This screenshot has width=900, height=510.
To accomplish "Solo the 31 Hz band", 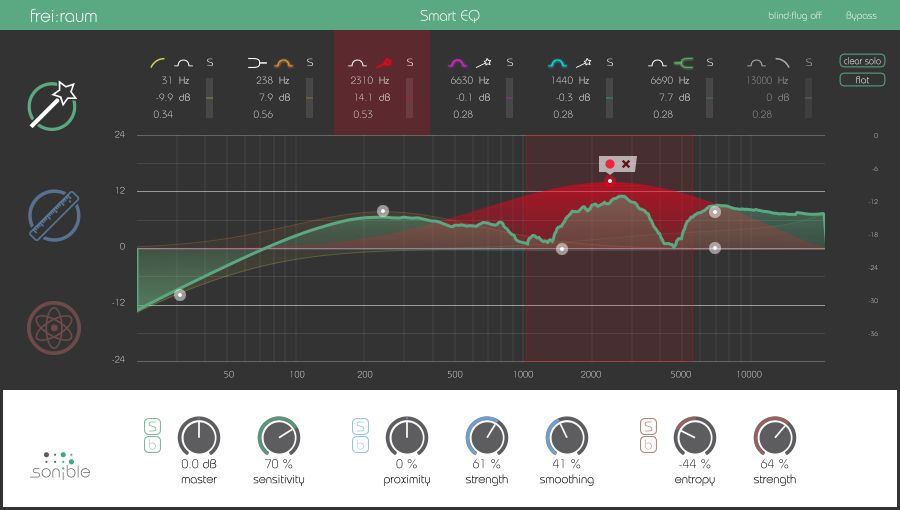I will click(x=209, y=63).
